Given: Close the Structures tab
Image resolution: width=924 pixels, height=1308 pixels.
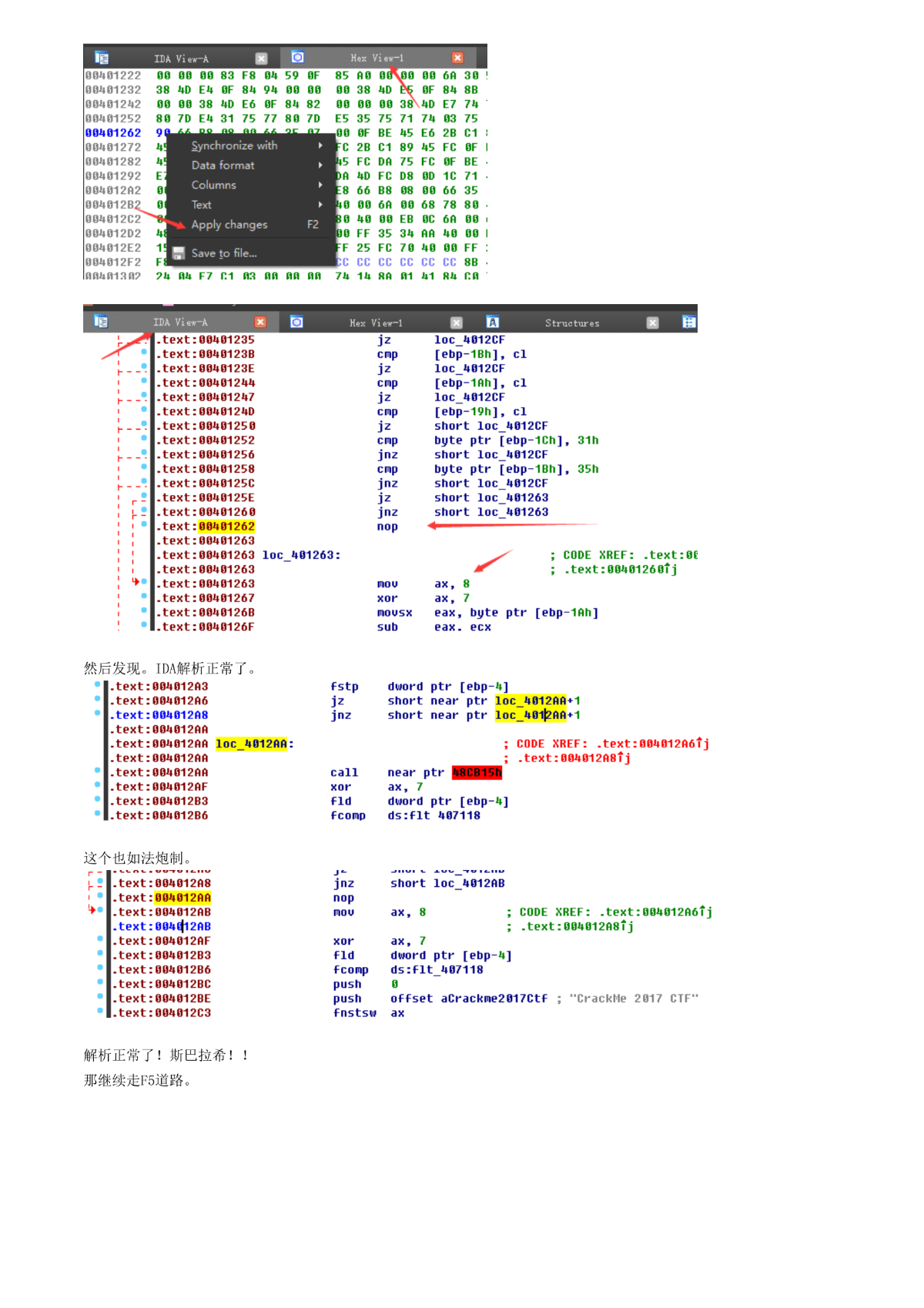Looking at the screenshot, I should tap(653, 323).
